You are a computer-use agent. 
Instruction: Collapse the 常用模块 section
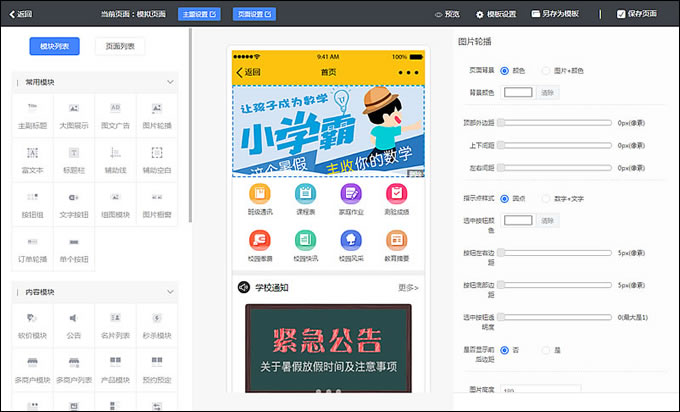tap(170, 82)
